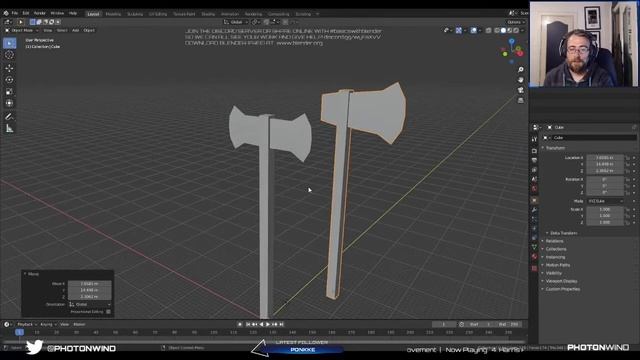Click the timeline End frame field
Viewport: 640px width, 360px height.
509,324
